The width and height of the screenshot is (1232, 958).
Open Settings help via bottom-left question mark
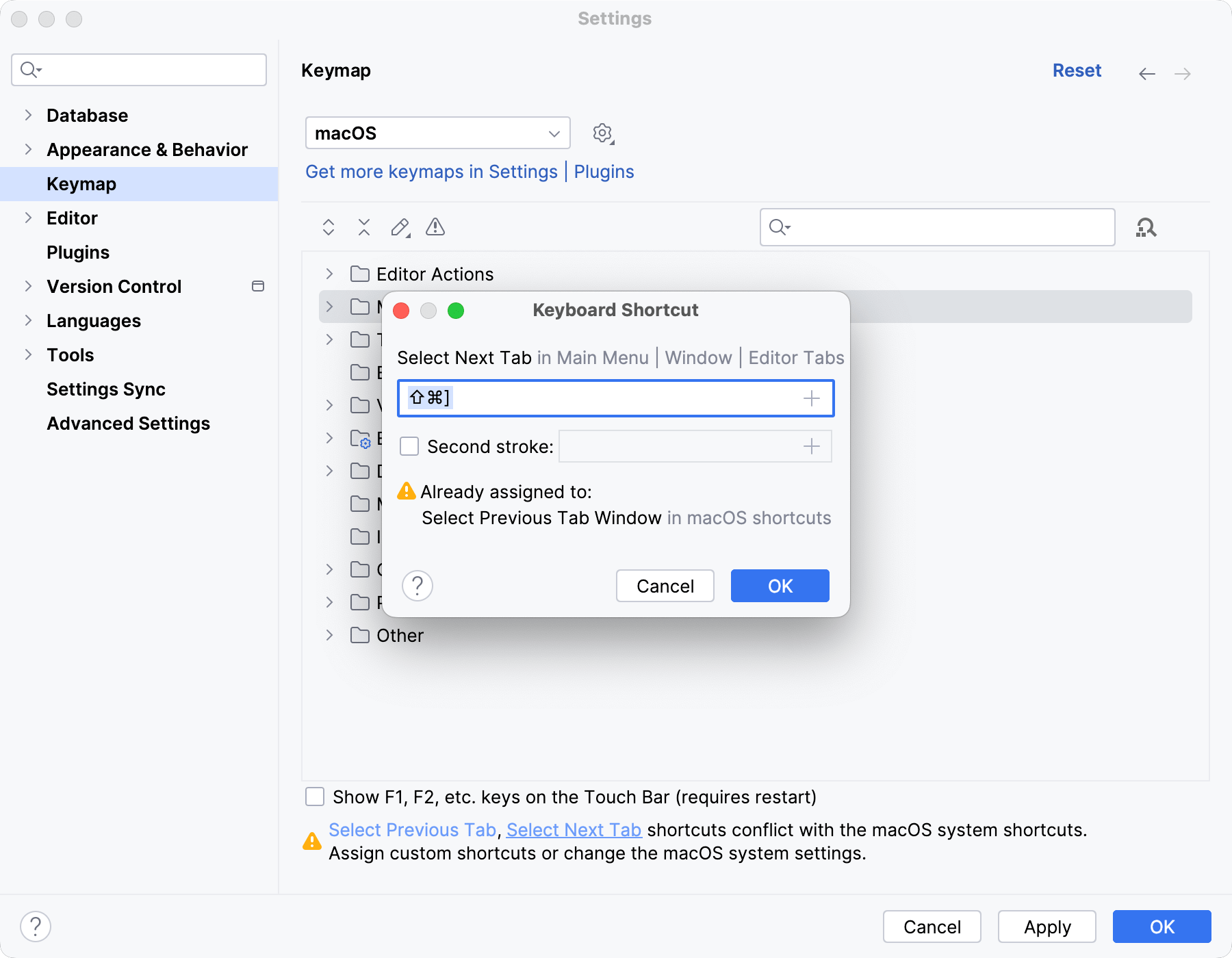tap(36, 927)
